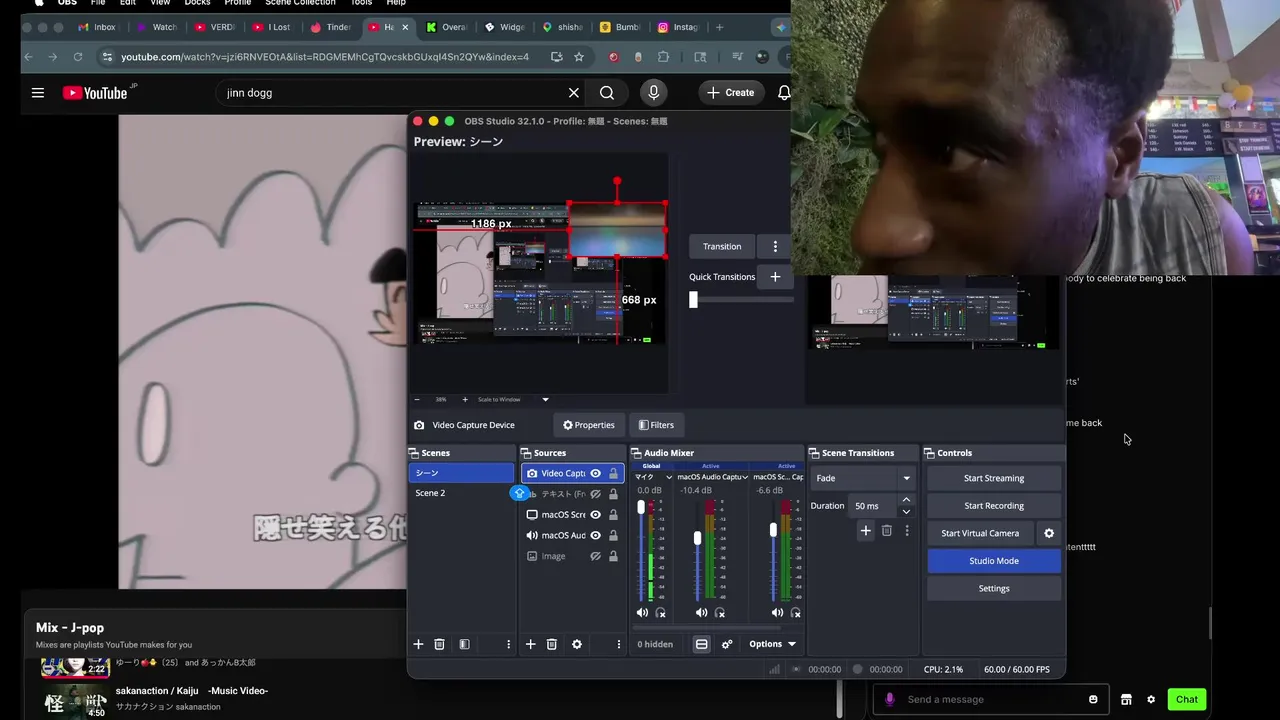This screenshot has width=1280, height=720.
Task: Hide the Video Capture source
Action: tap(596, 473)
